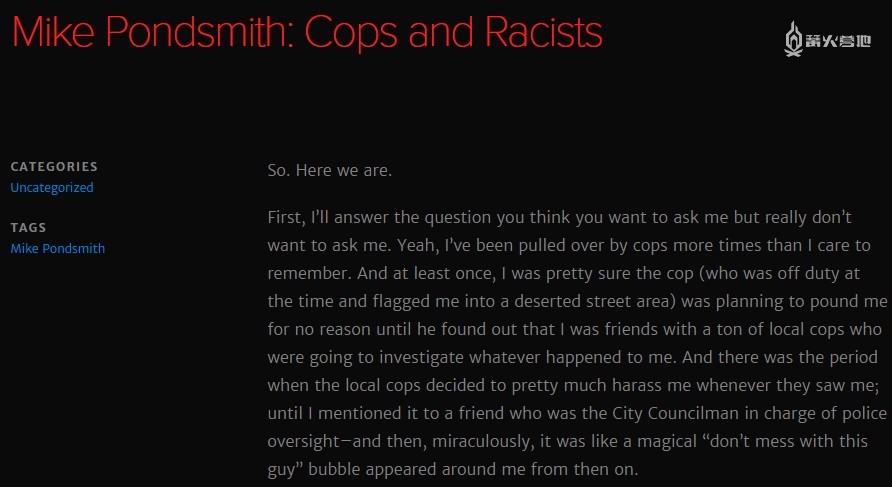The image size is (892, 487).
Task: Open the Uncategorized category link
Action: point(52,188)
